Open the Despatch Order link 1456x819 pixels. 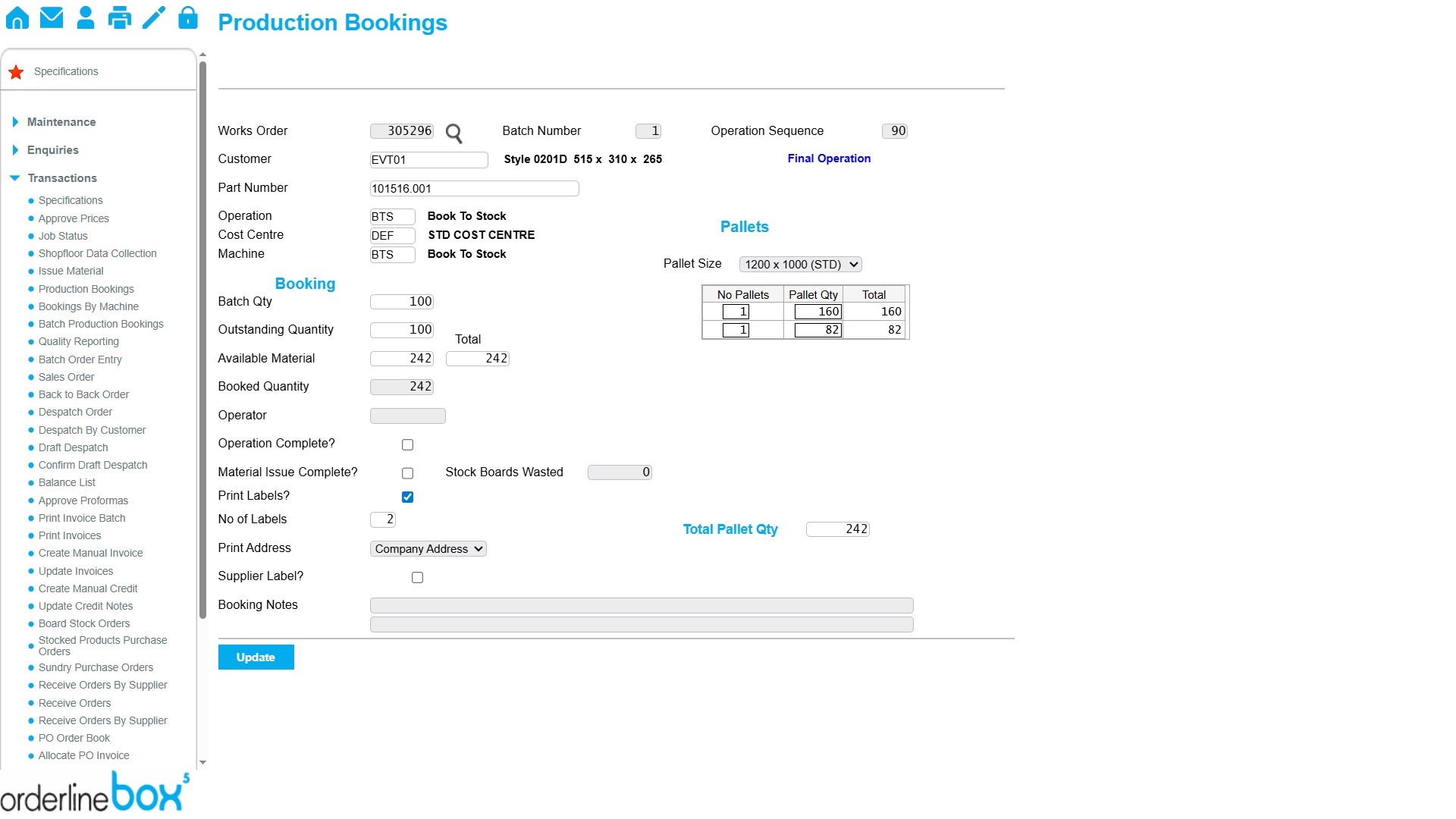(75, 412)
